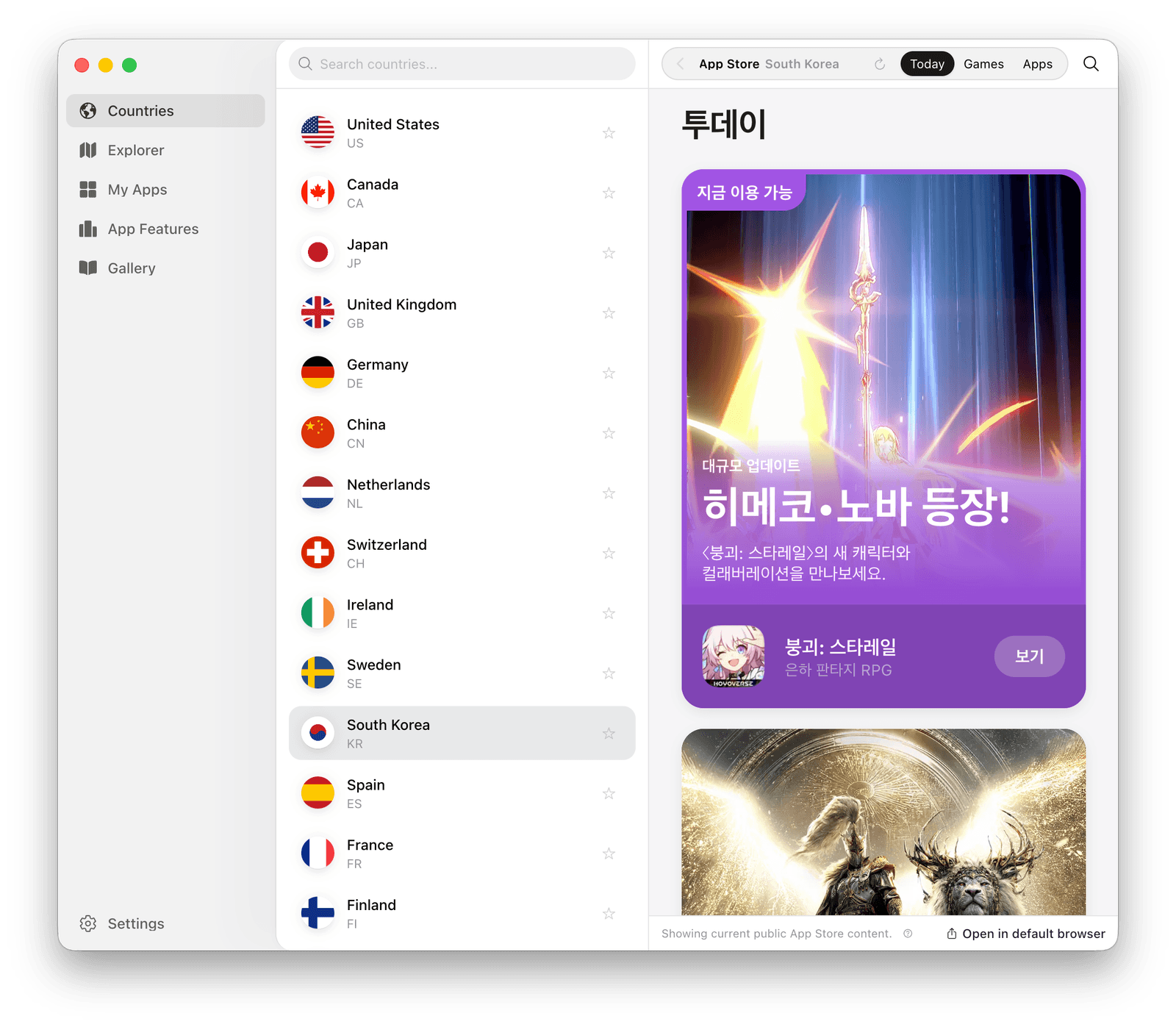Select the Sweden row label
The image size is (1176, 1027).
click(x=374, y=665)
